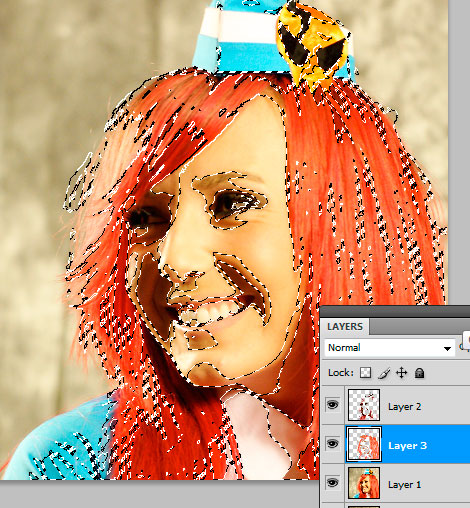Enable lock position cross-arrows icon
470x508 pixels.
402,373
